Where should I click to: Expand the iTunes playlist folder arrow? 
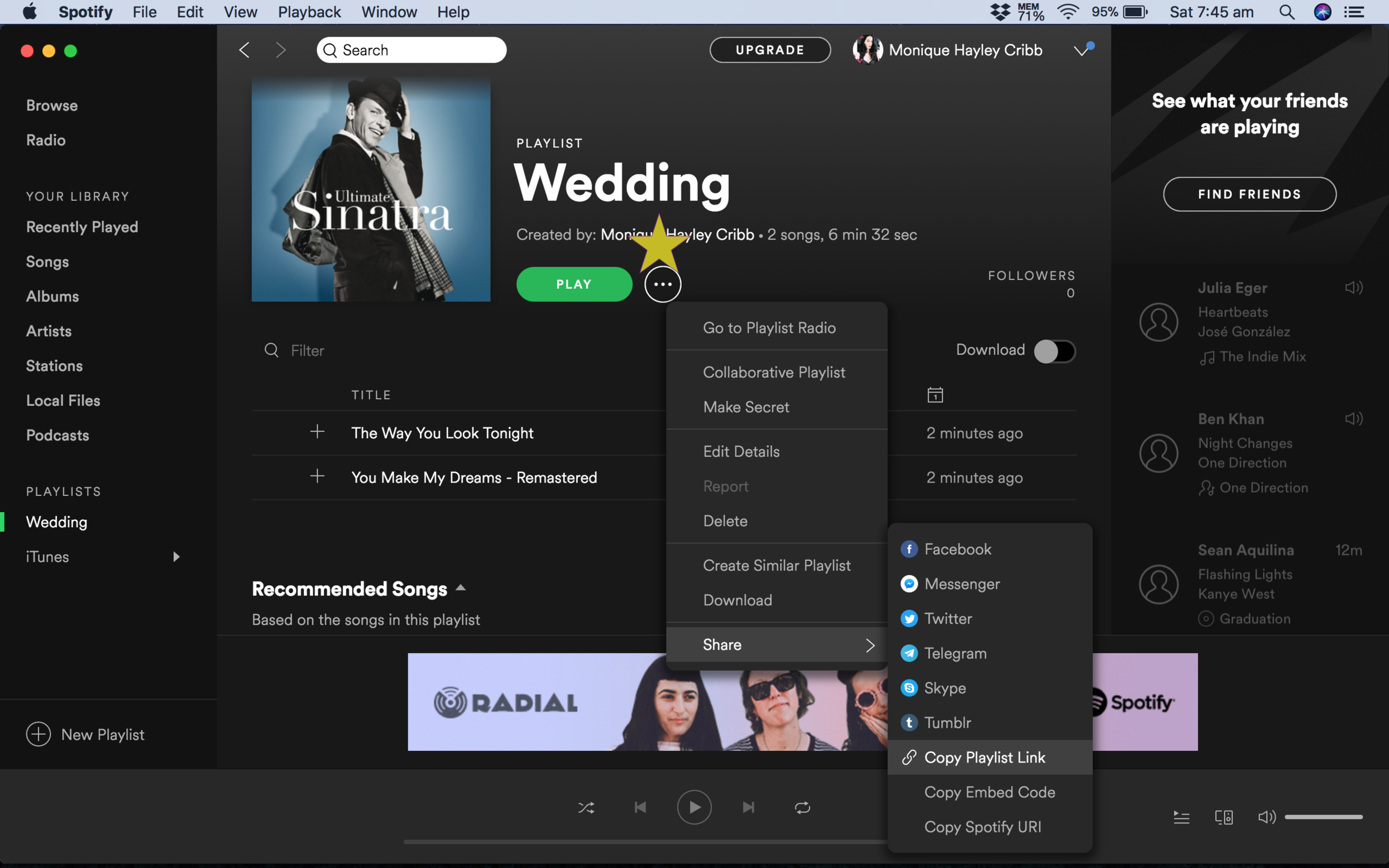(176, 556)
